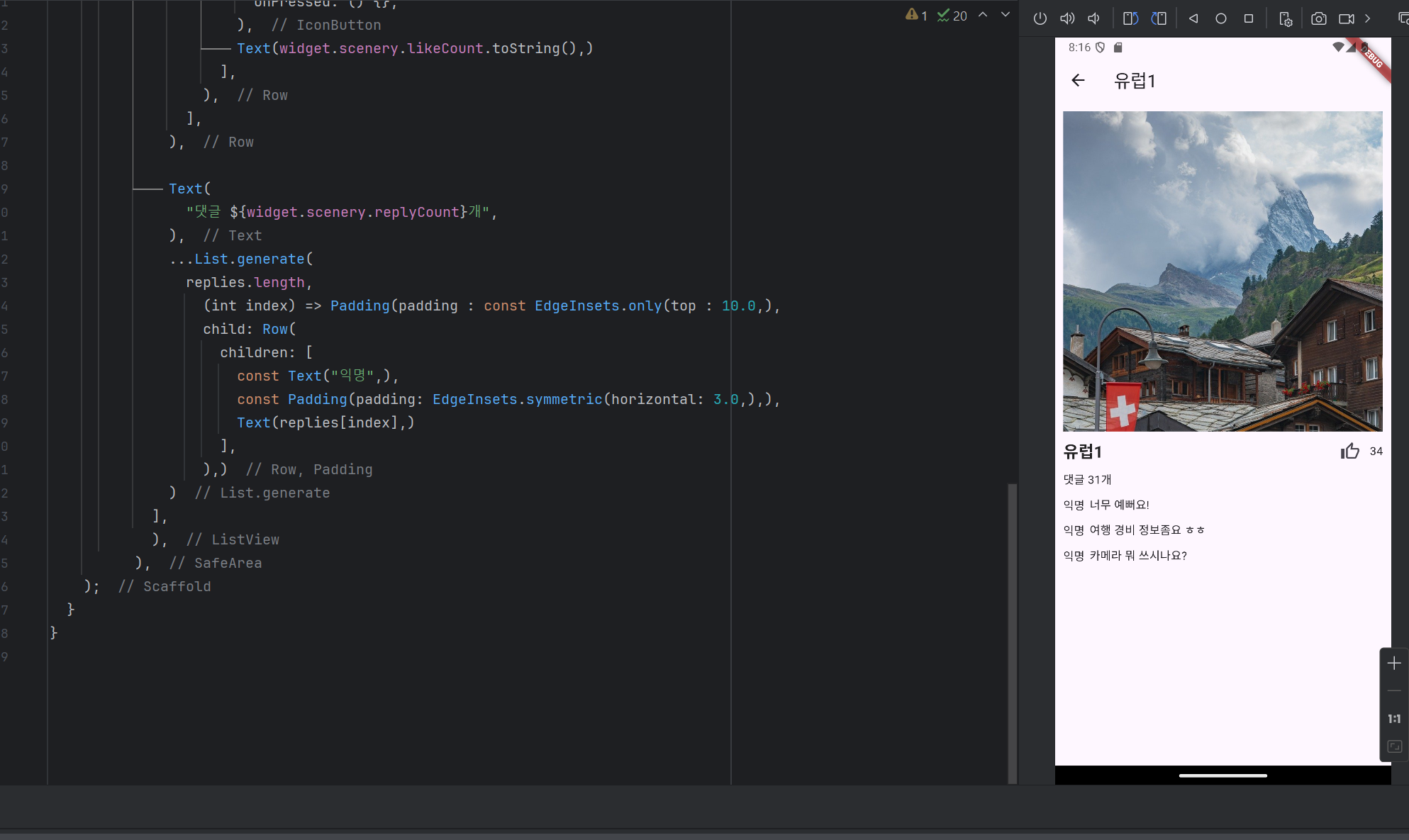The height and width of the screenshot is (840, 1409).
Task: Tap the comment '익명 너무 예뻐요!'
Action: [1106, 505]
